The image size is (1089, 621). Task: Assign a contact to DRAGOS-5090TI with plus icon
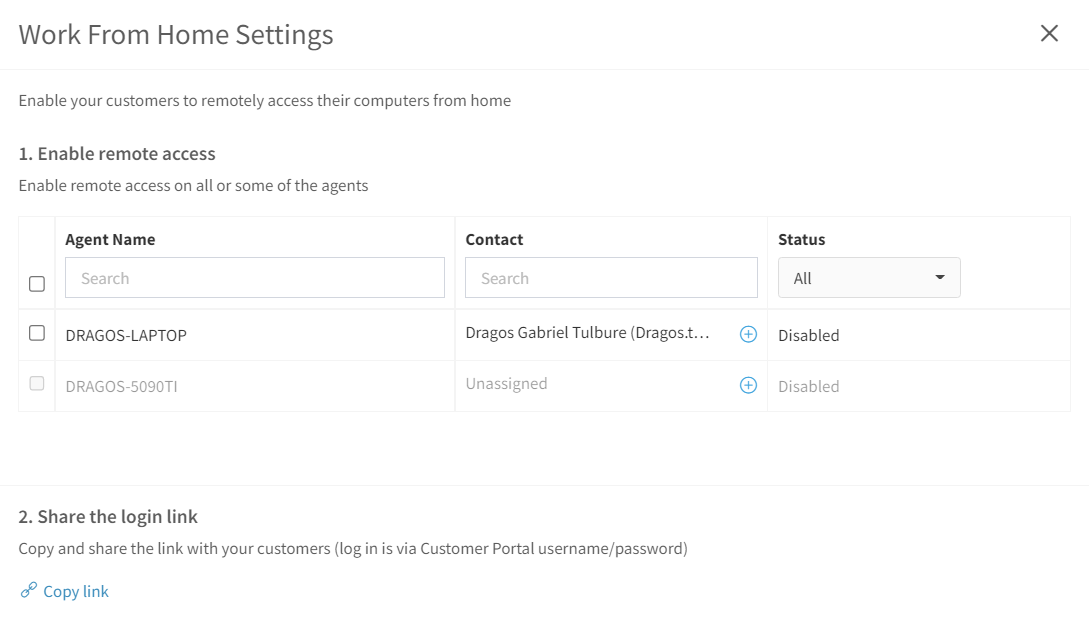coord(748,386)
